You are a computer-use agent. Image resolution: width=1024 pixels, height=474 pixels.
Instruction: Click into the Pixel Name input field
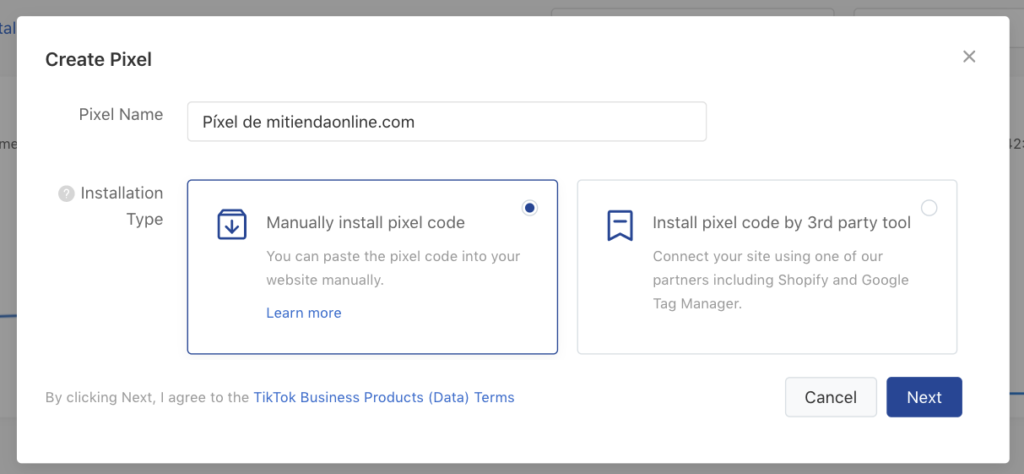click(x=447, y=121)
